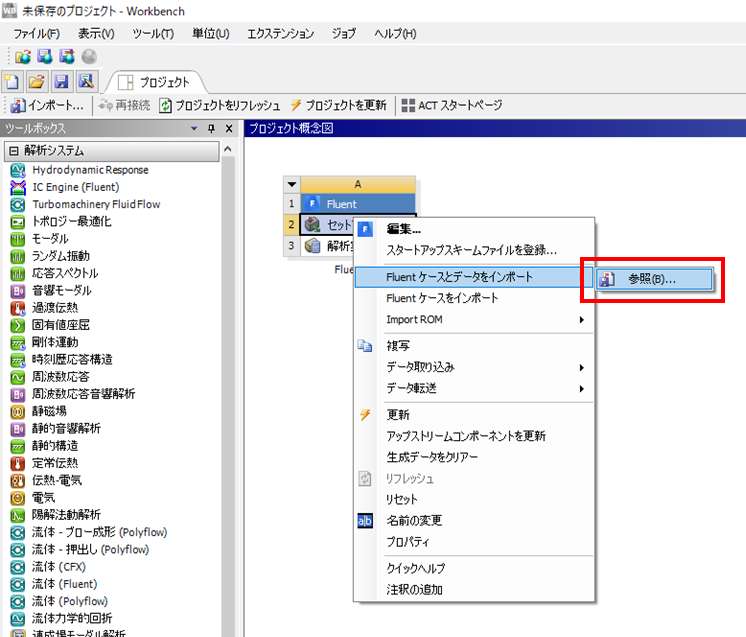Close the Toolbox panel
The image size is (746, 637).
tap(229, 128)
